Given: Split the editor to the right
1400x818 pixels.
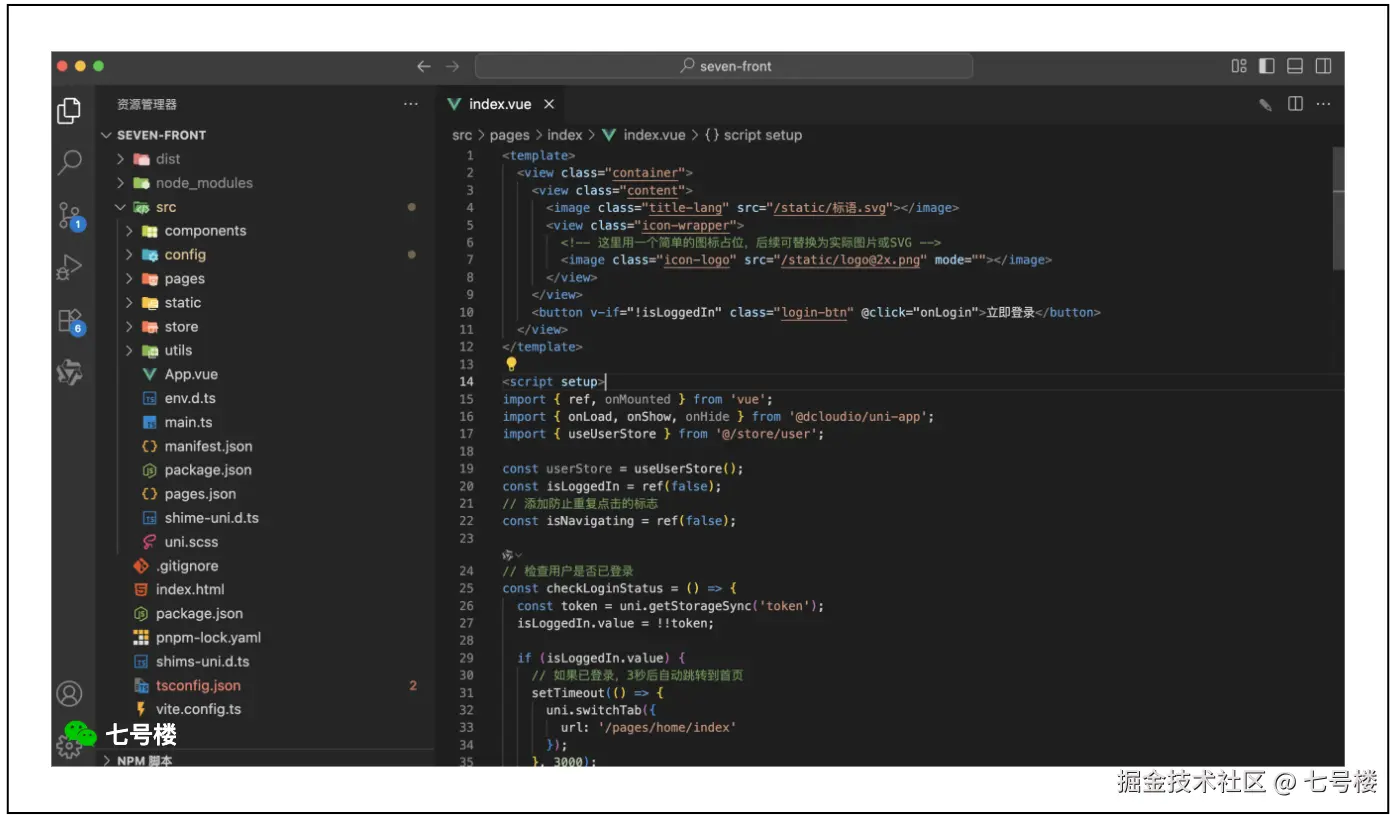Looking at the screenshot, I should (x=1295, y=104).
